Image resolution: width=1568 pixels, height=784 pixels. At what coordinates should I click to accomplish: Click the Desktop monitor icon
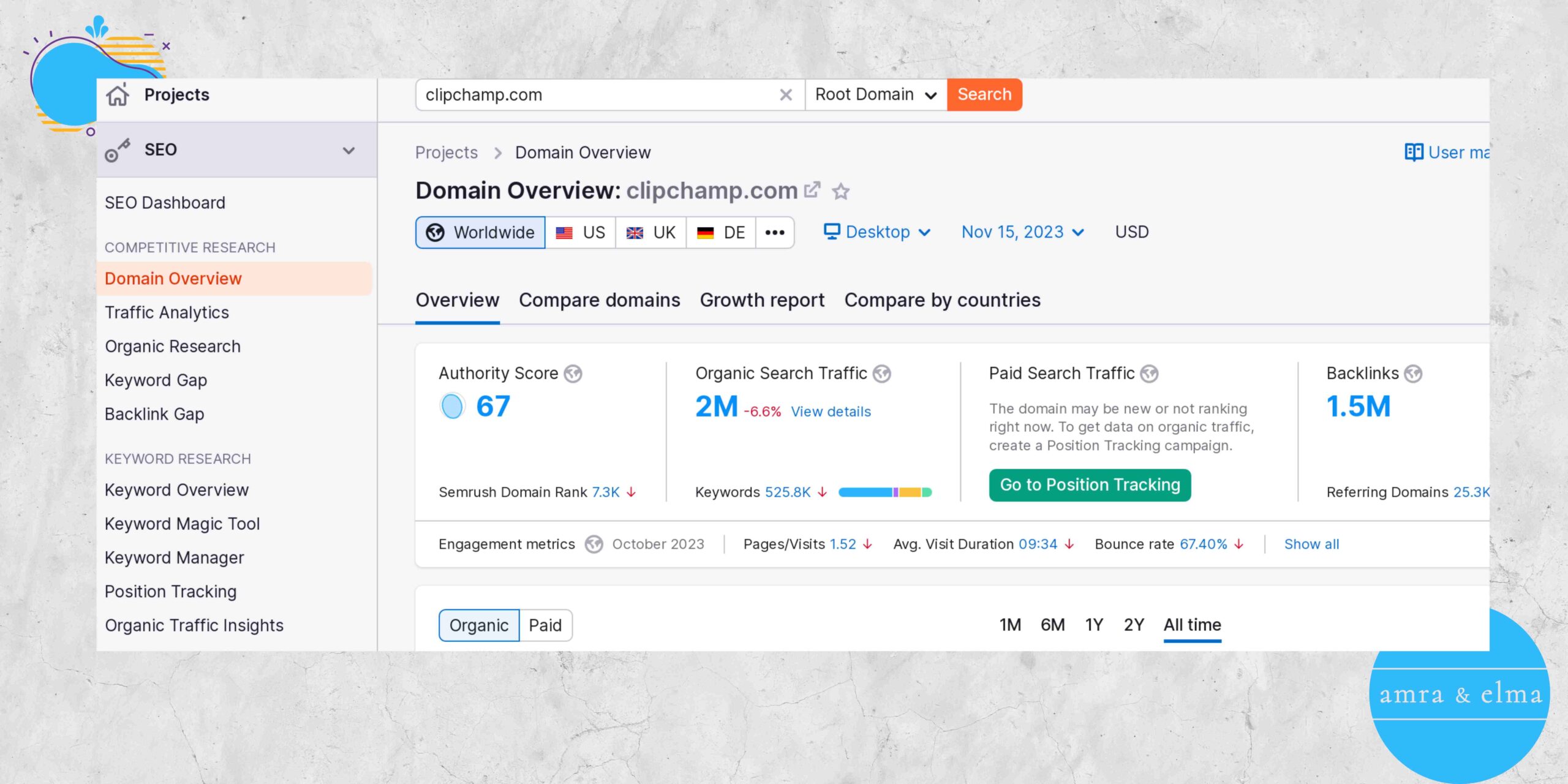(832, 232)
